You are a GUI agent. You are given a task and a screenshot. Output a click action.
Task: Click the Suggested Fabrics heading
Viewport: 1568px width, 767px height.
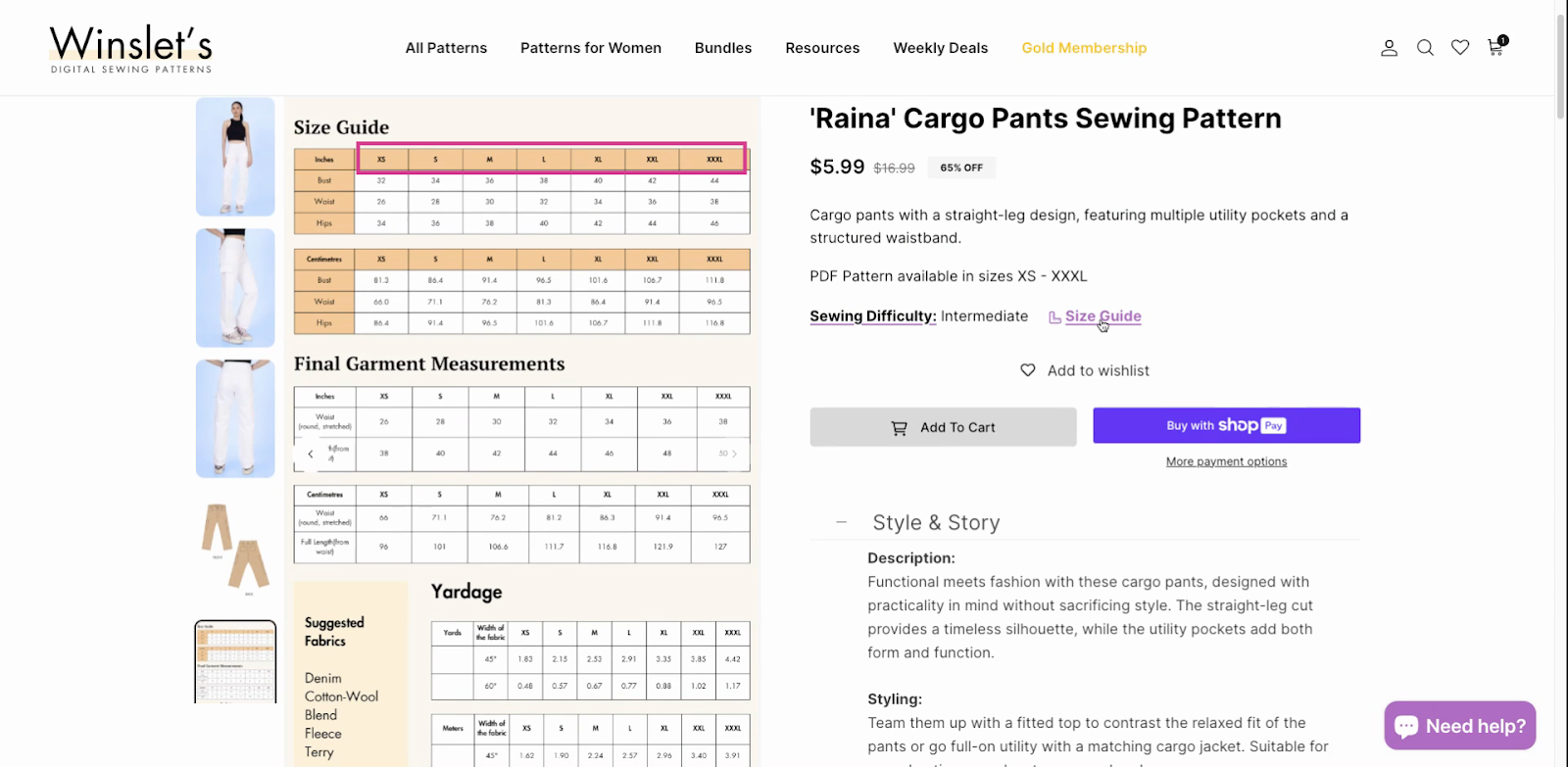coord(334,632)
